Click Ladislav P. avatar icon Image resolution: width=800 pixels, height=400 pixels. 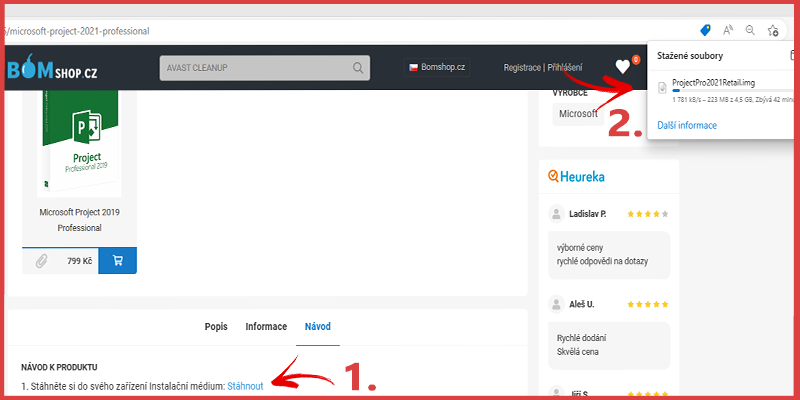tap(556, 214)
